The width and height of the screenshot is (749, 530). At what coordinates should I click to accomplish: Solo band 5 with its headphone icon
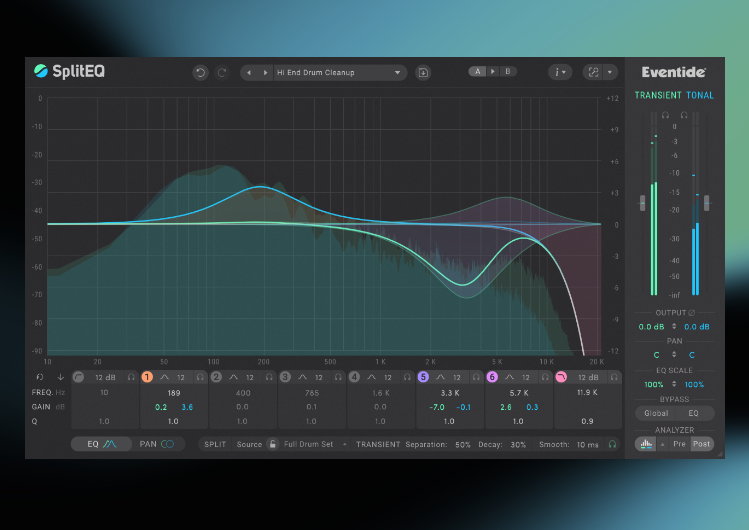[476, 377]
